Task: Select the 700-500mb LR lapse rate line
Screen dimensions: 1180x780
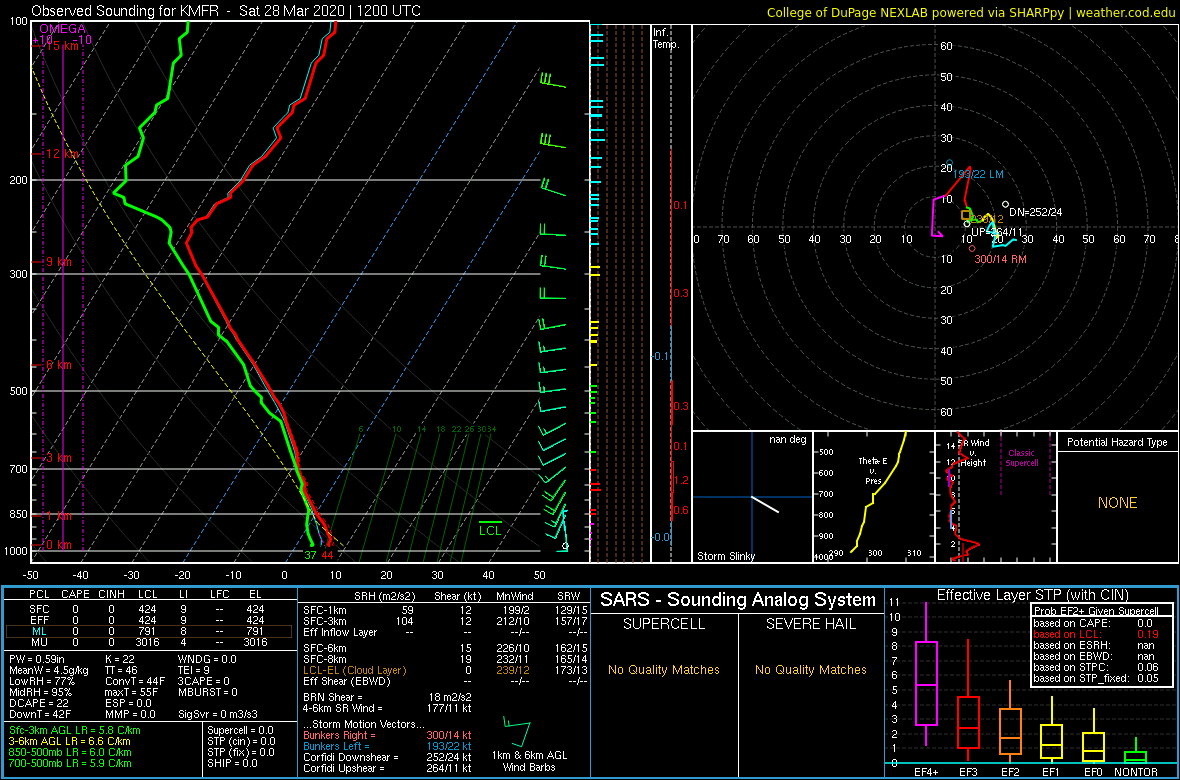Action: click(69, 762)
